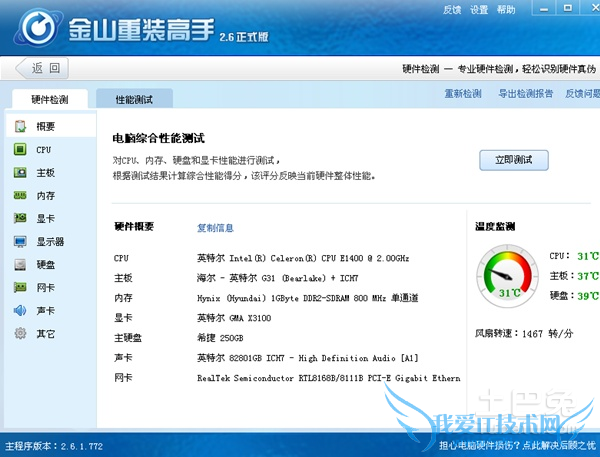The width and height of the screenshot is (600, 457).
Task: Switch to the 性能测试 tab
Action: pyautogui.click(x=134, y=100)
